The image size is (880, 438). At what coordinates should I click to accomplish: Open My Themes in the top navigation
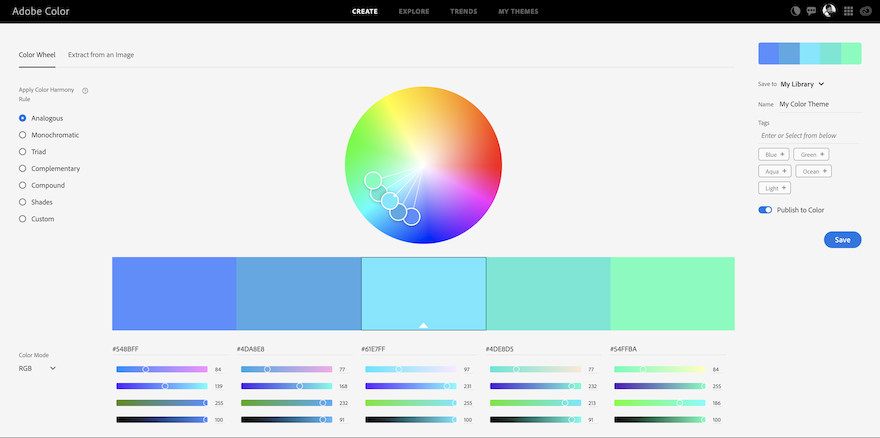[518, 12]
